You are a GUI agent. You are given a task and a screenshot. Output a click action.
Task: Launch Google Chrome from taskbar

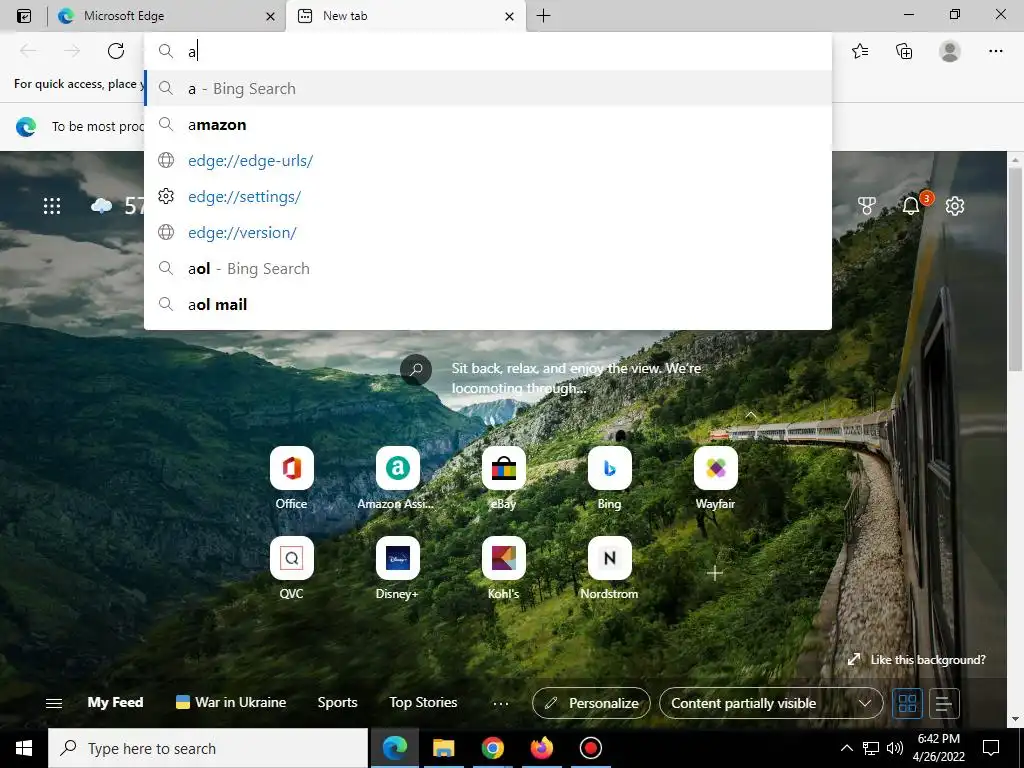coord(492,748)
